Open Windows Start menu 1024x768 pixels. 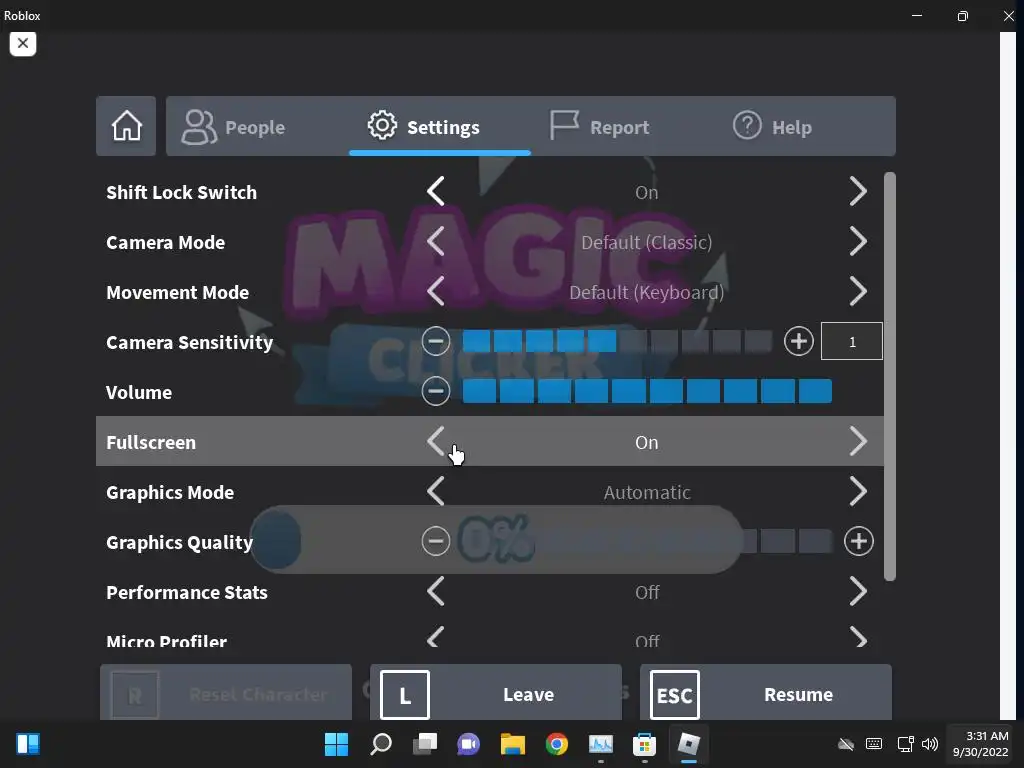click(336, 744)
